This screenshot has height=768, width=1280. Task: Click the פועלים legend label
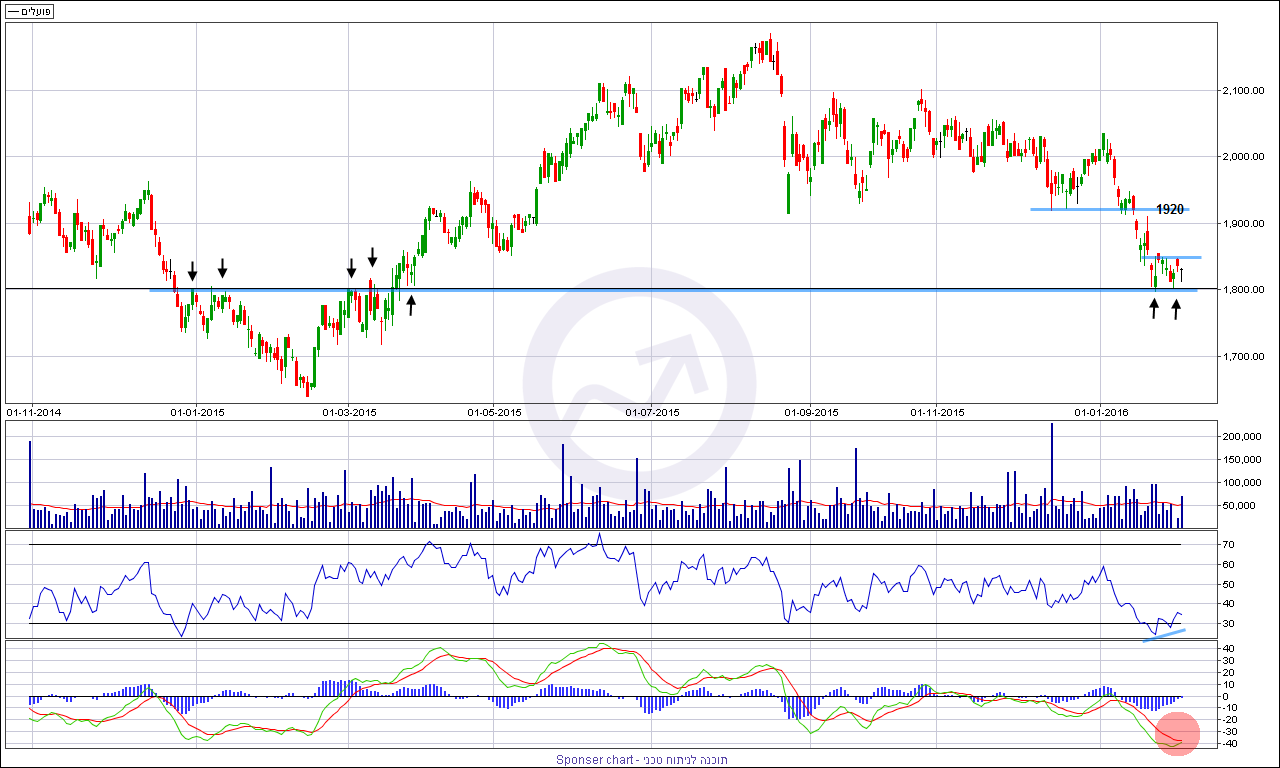(x=30, y=11)
